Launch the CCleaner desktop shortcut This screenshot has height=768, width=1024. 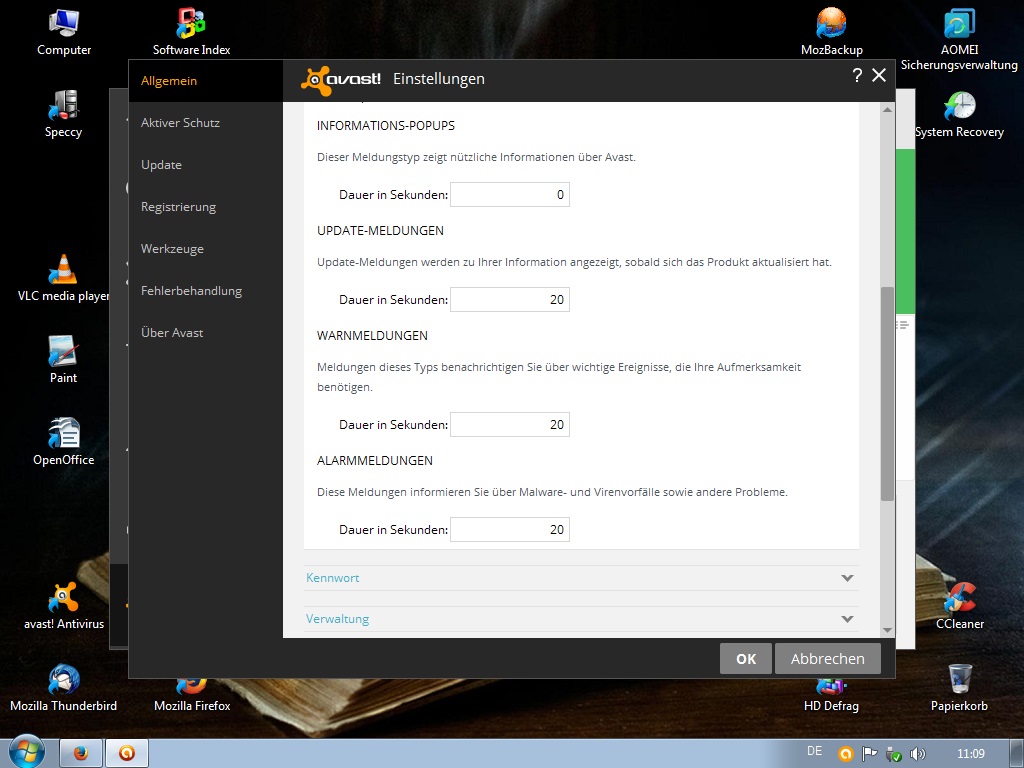pos(959,605)
